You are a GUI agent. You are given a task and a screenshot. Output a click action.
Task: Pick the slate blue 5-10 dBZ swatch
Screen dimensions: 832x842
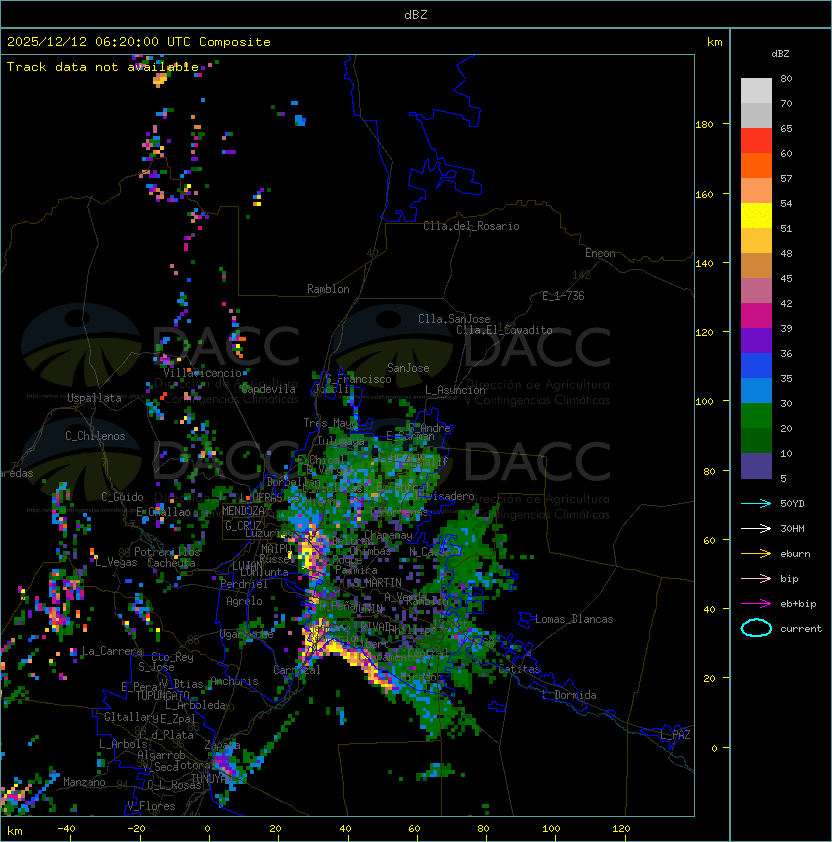pyautogui.click(x=756, y=466)
